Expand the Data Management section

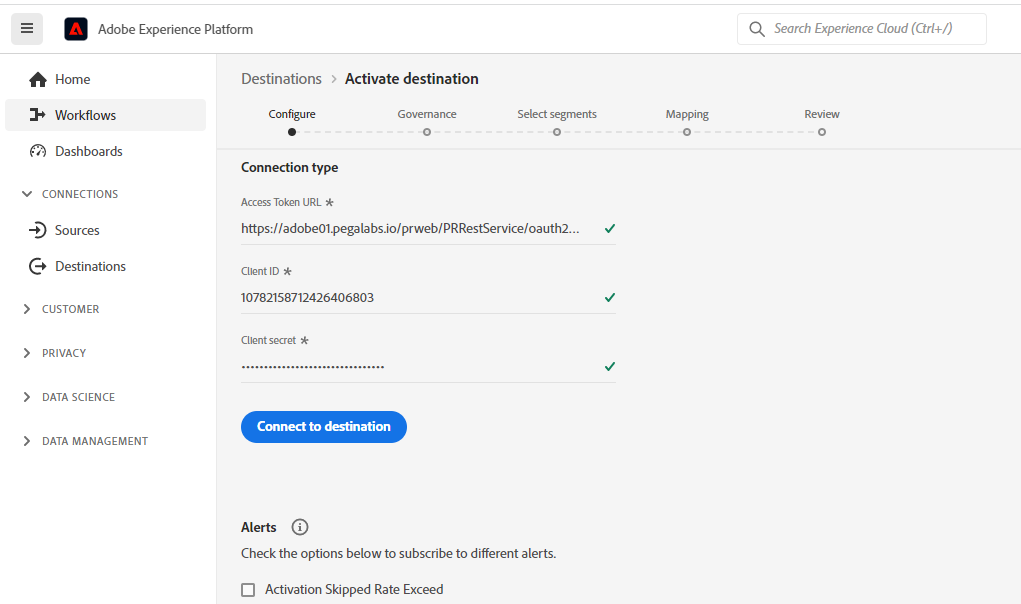(x=27, y=441)
